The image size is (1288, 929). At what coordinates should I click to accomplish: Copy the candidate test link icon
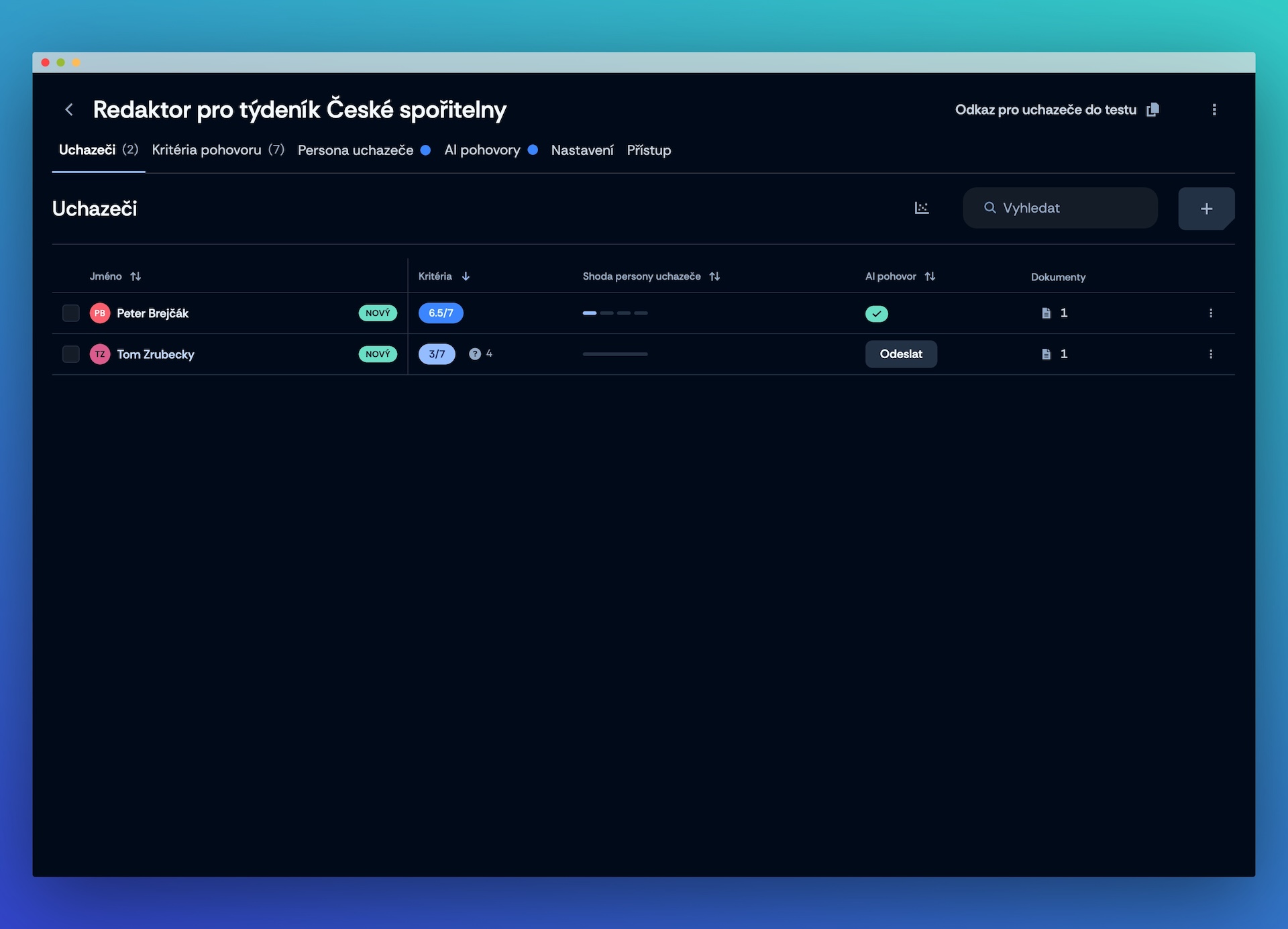click(1152, 109)
